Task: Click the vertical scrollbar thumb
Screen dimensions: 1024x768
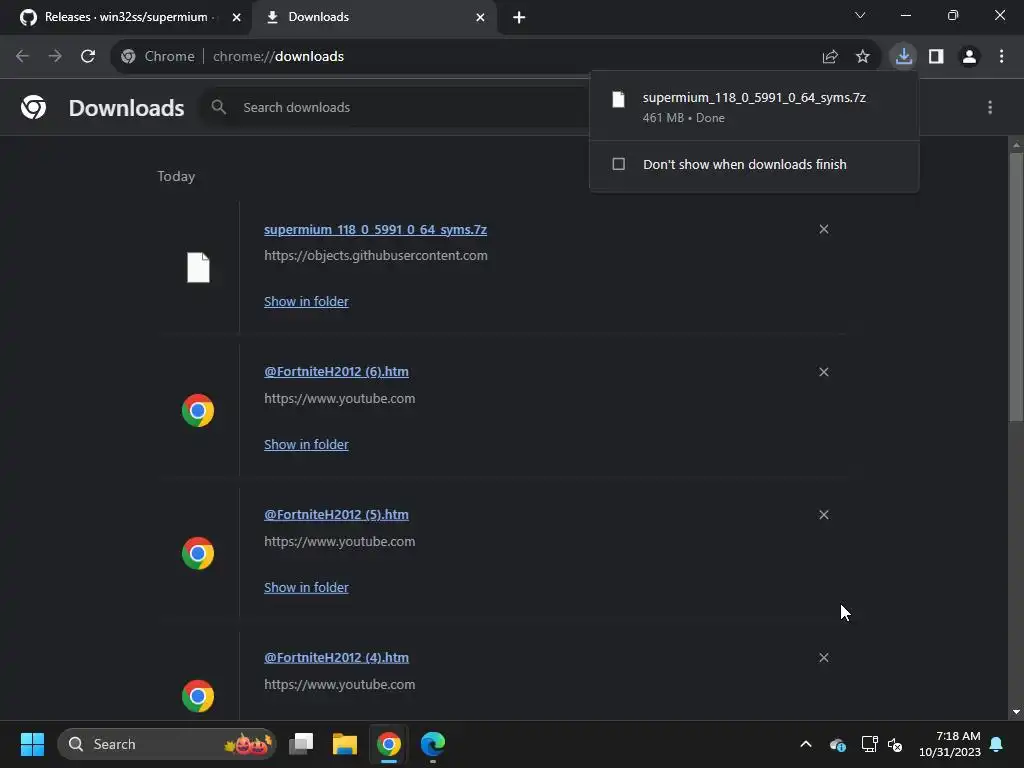Action: (x=1016, y=287)
